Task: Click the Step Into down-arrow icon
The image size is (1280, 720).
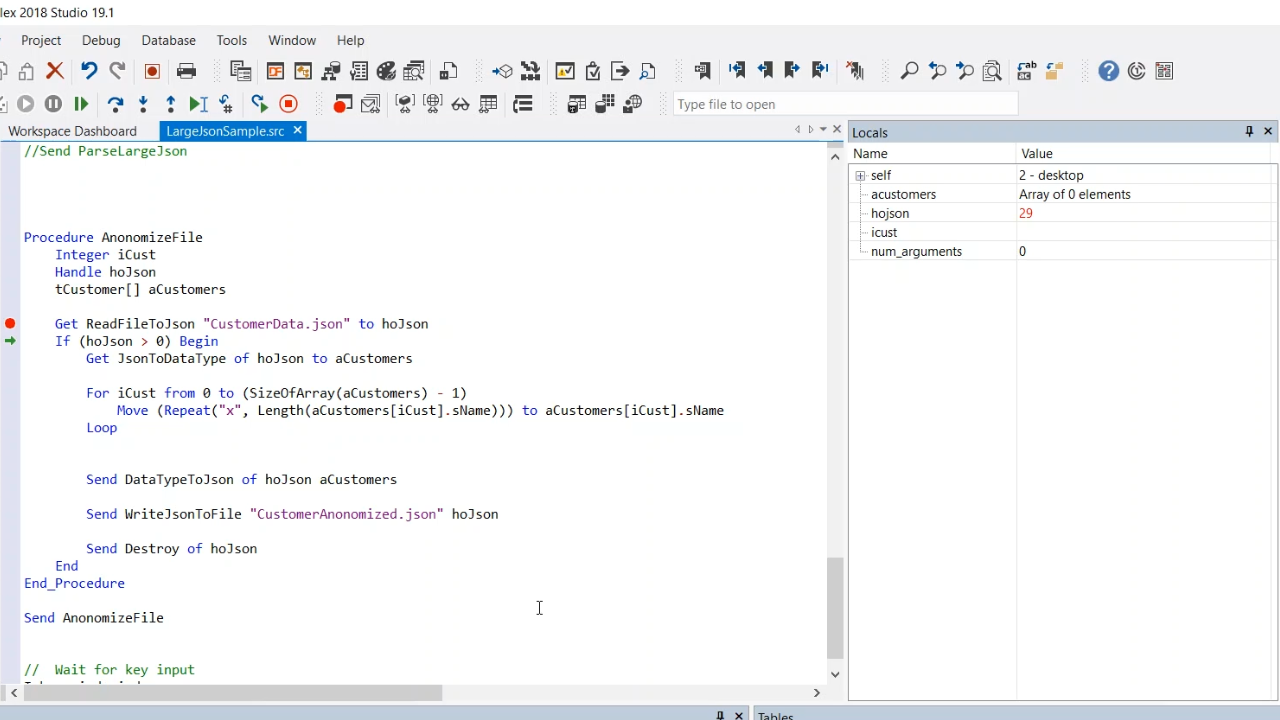Action: (143, 104)
